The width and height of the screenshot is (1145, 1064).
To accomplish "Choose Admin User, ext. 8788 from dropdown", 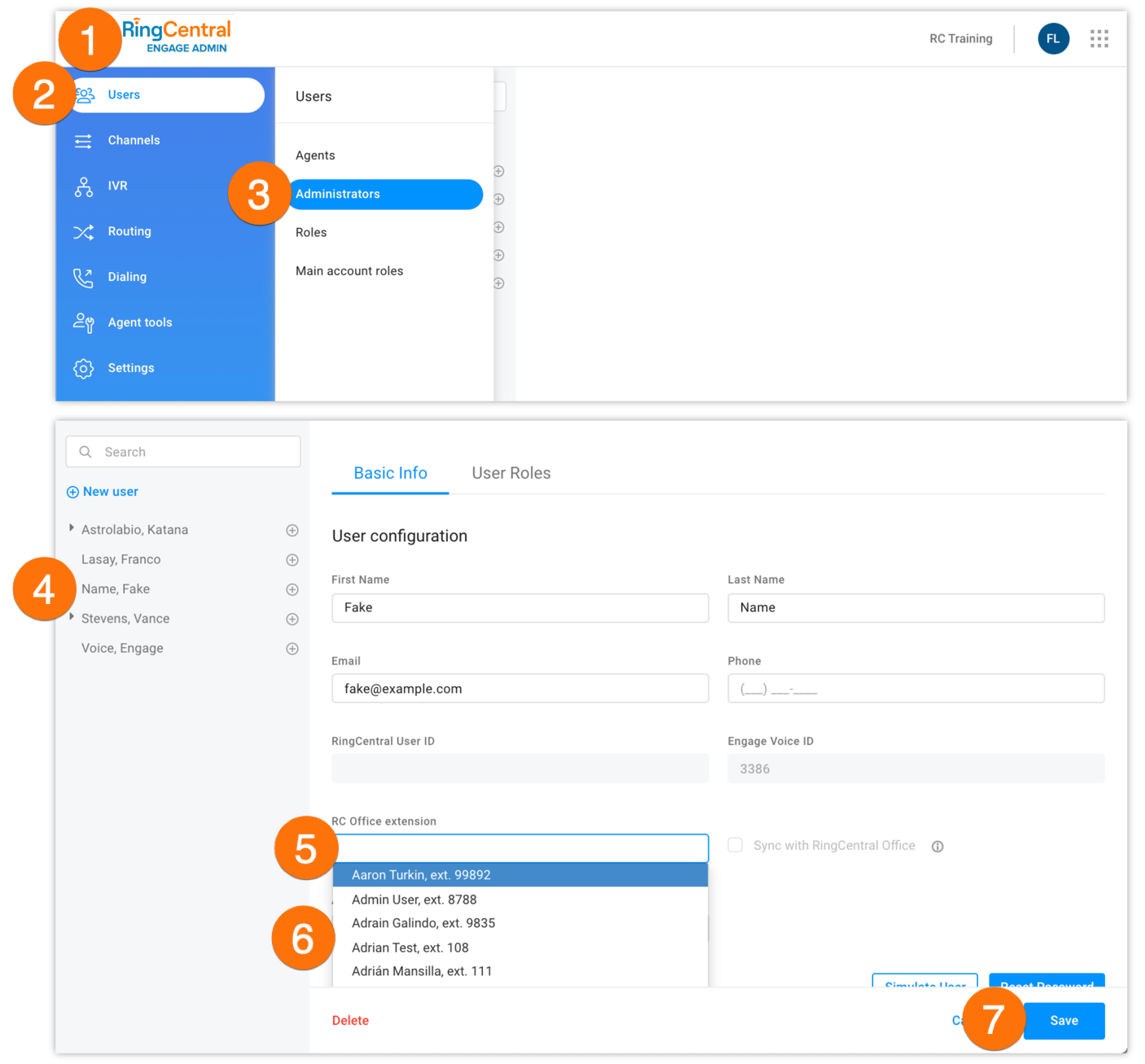I will (414, 900).
